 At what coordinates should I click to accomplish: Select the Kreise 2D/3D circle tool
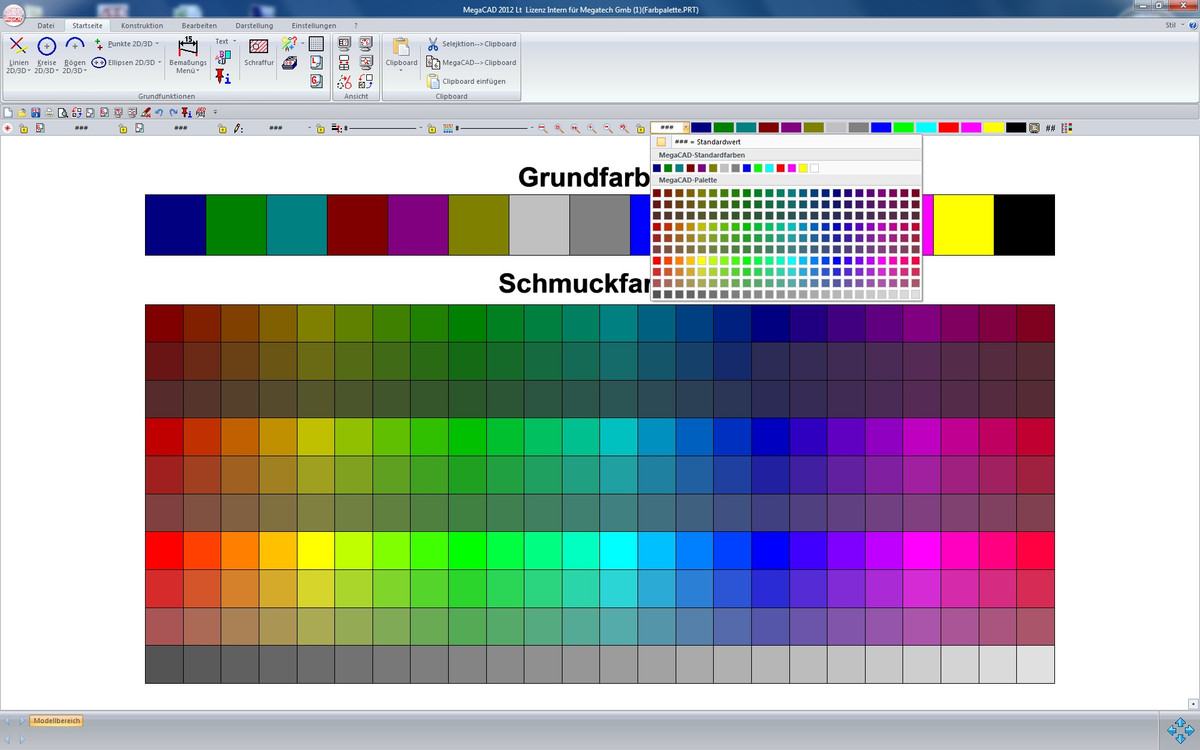(46, 55)
